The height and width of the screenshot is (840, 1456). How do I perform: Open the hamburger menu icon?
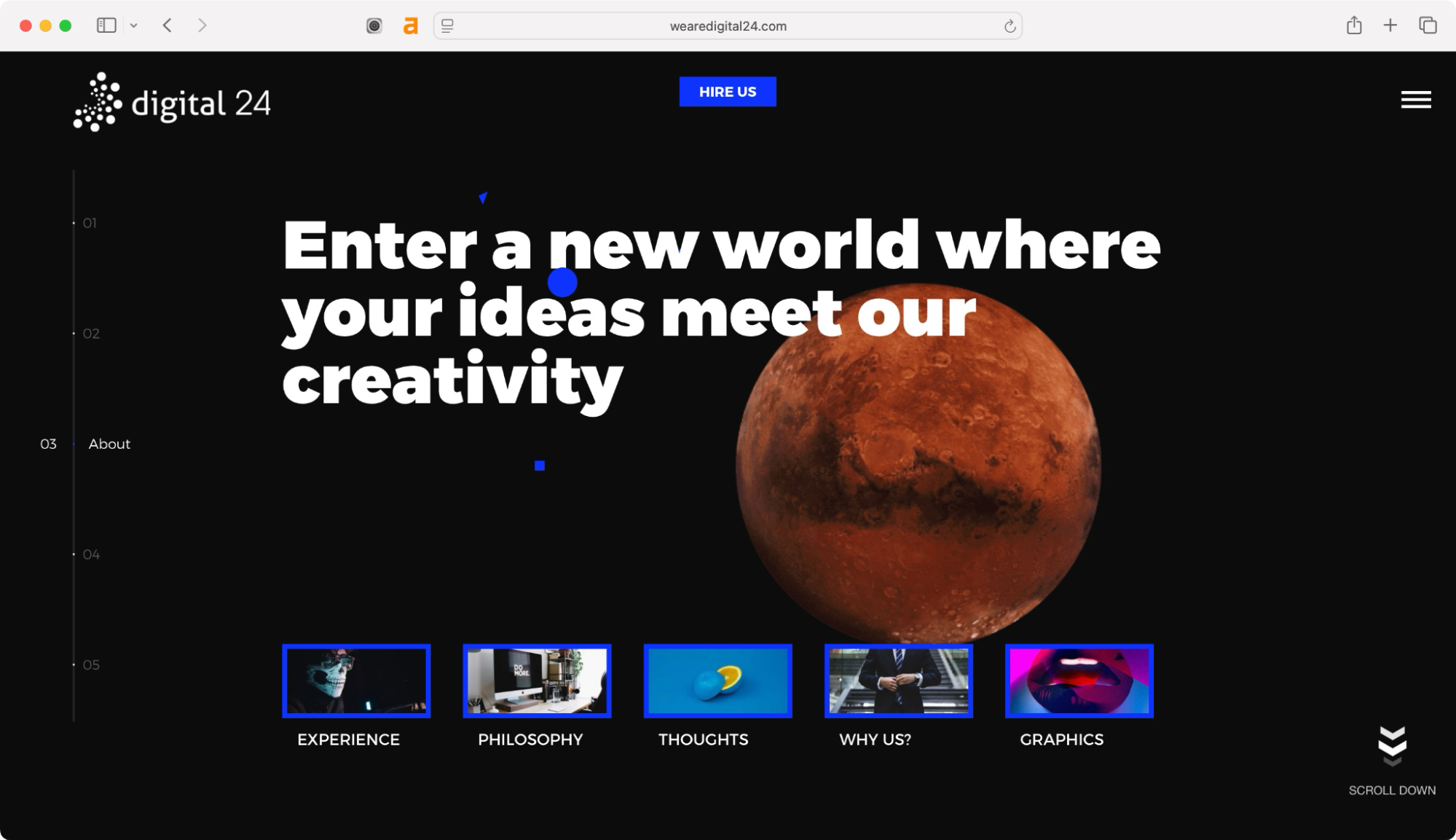coord(1415,100)
